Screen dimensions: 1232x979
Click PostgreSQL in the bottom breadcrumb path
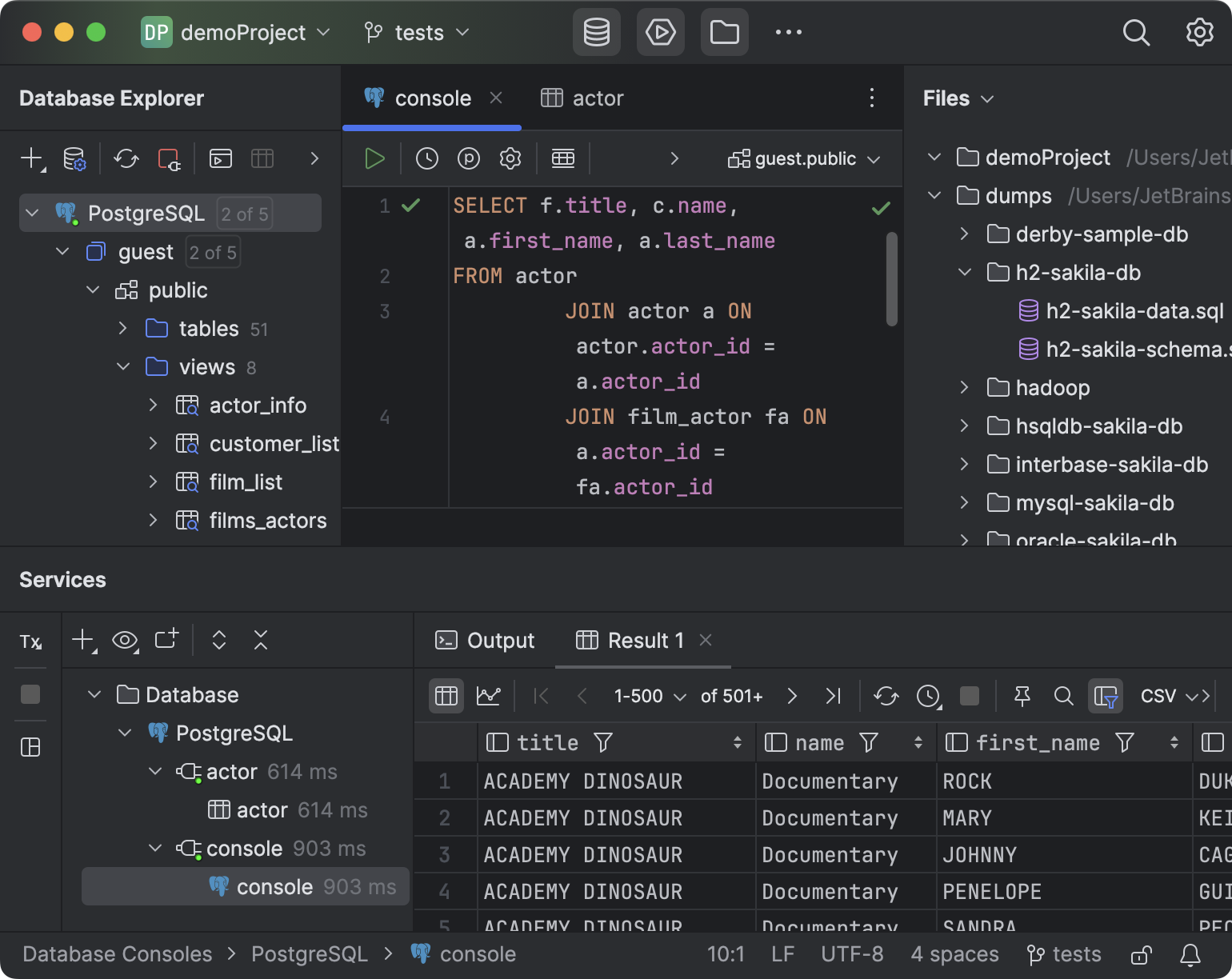point(309,953)
